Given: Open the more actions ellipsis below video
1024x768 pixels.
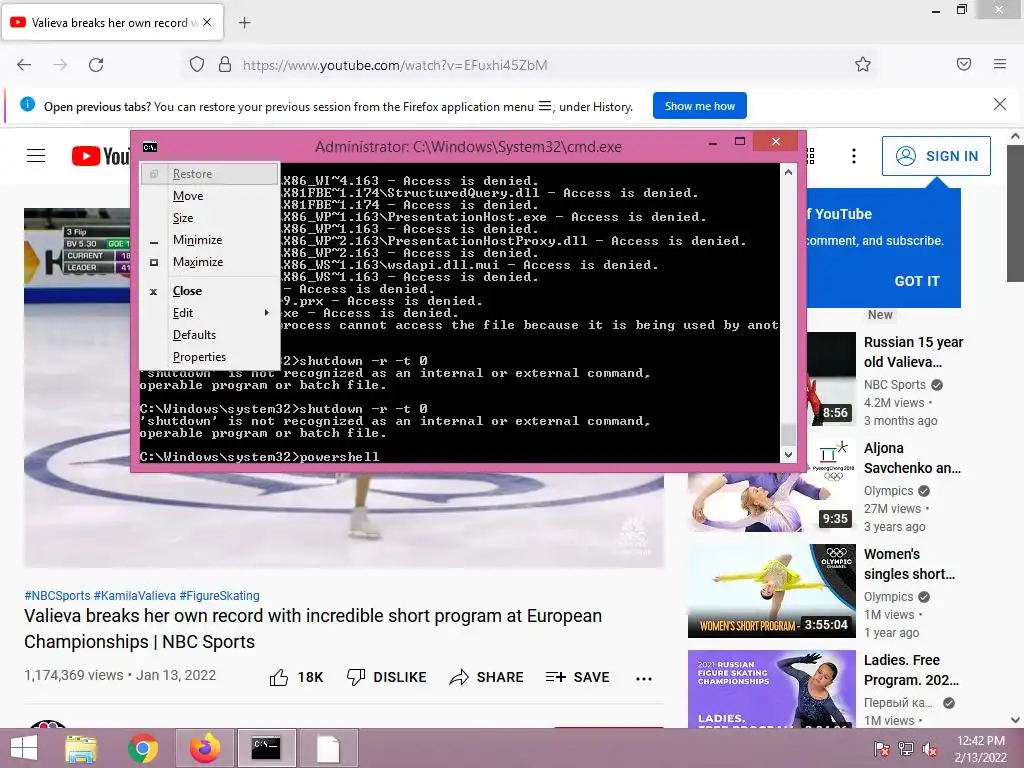Looking at the screenshot, I should pyautogui.click(x=644, y=679).
